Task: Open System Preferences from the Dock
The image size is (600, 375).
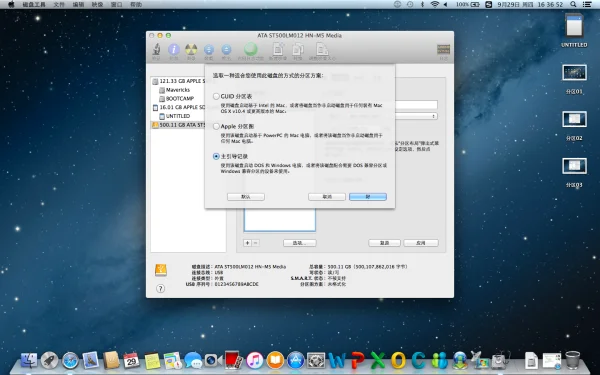Action: pos(316,360)
